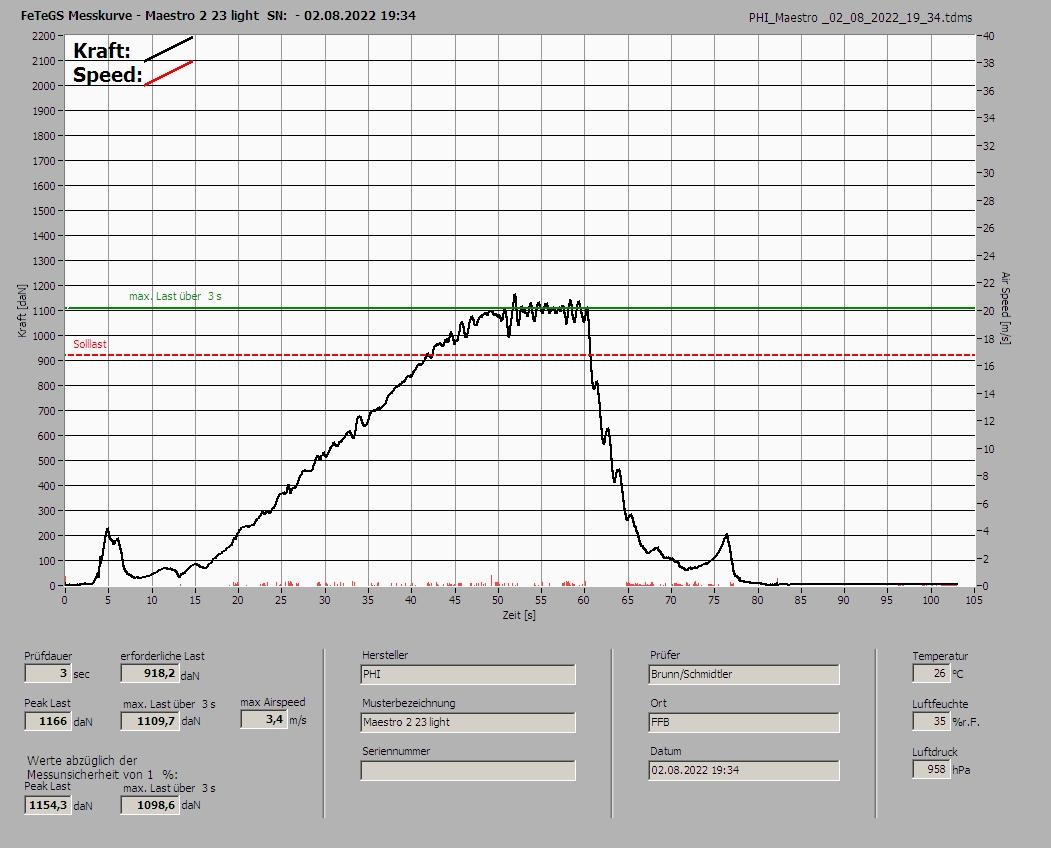The image size is (1051, 848).
Task: Click the 'Zeit [s]' axis label
Action: [x=519, y=615]
